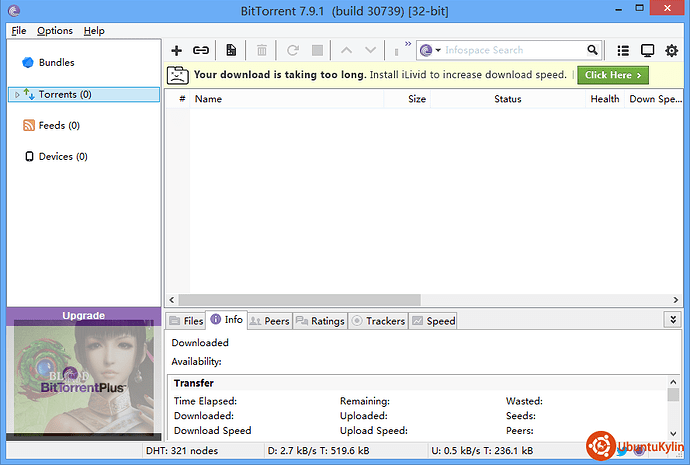This screenshot has height=465, width=690.
Task: Open Preferences gear icon
Action: pyautogui.click(x=672, y=51)
